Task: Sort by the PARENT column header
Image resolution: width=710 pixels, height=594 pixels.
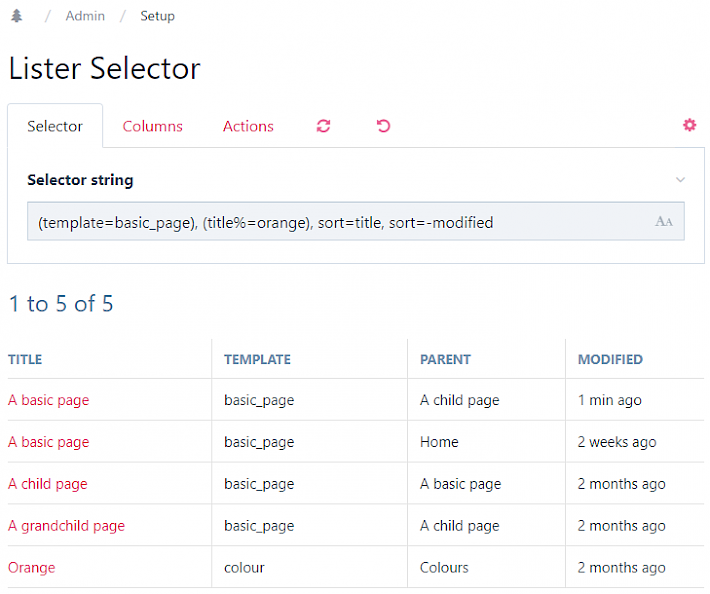Action: point(445,359)
